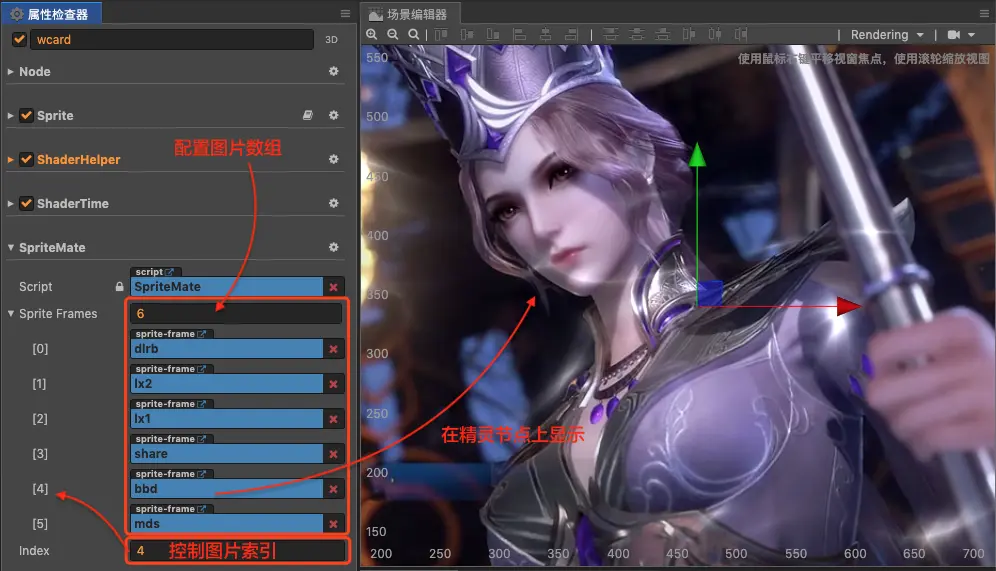Open the ShaderHelper gear settings
Viewport: 996px width, 571px height.
tap(333, 159)
